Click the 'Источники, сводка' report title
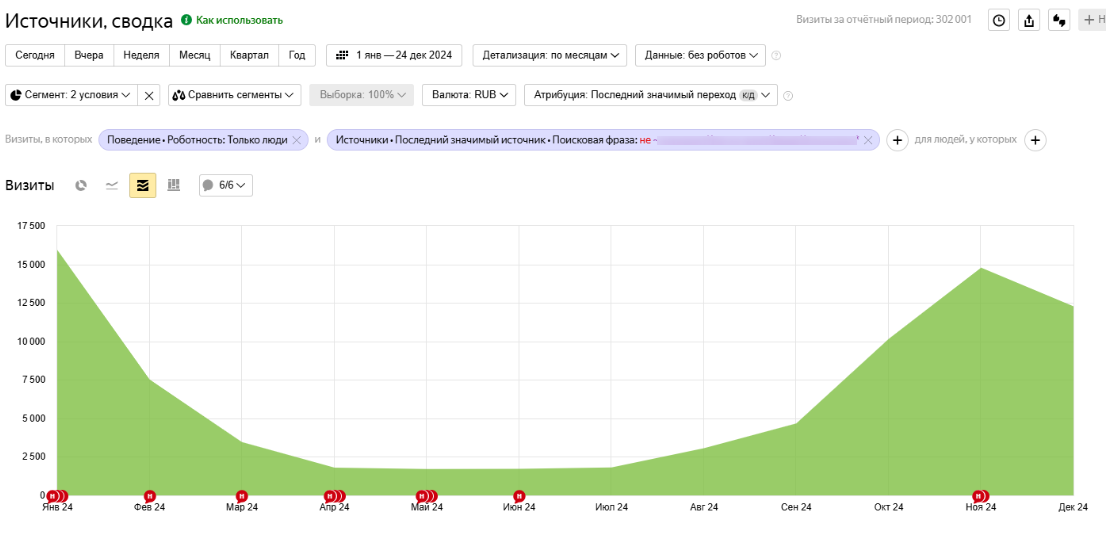Viewport: 1106px width, 537px height. pos(89,21)
